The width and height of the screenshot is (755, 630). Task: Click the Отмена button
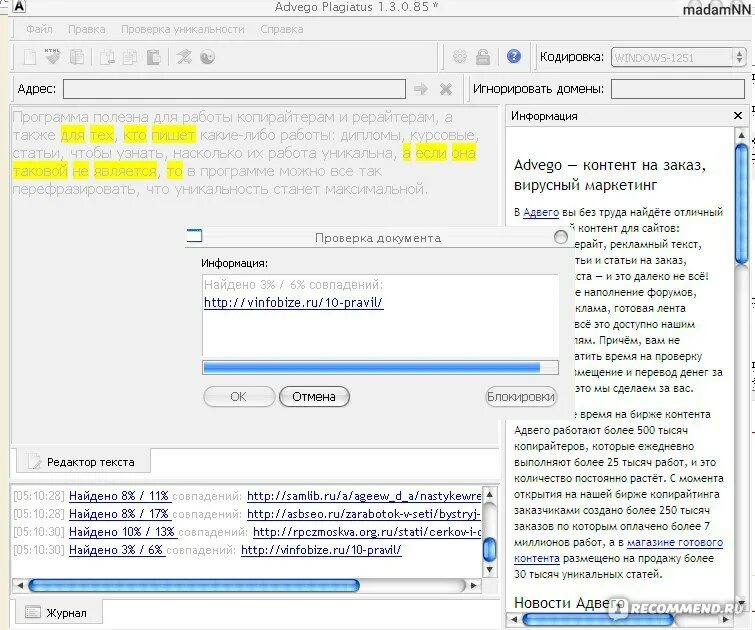click(x=314, y=396)
